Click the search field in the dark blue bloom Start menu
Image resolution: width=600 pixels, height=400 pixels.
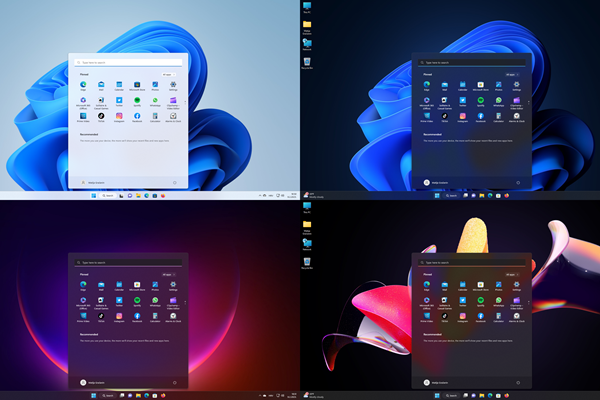(x=471, y=62)
